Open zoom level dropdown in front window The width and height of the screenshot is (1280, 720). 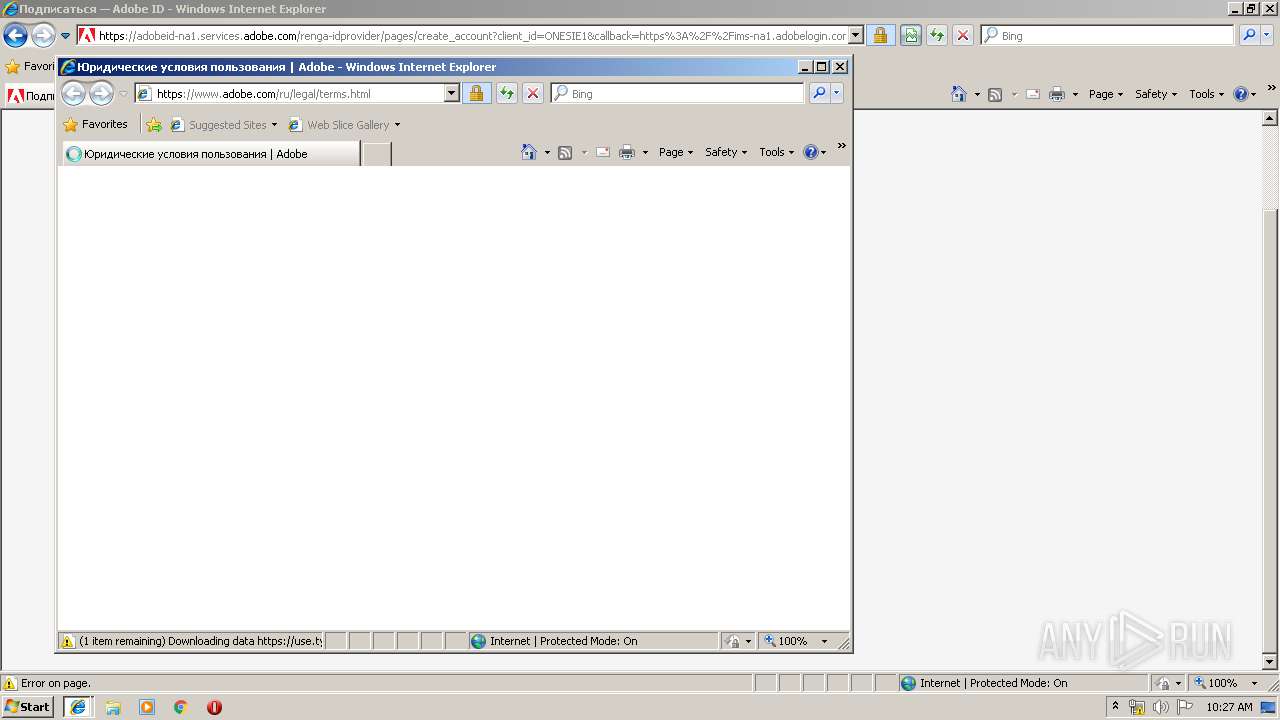pos(825,641)
